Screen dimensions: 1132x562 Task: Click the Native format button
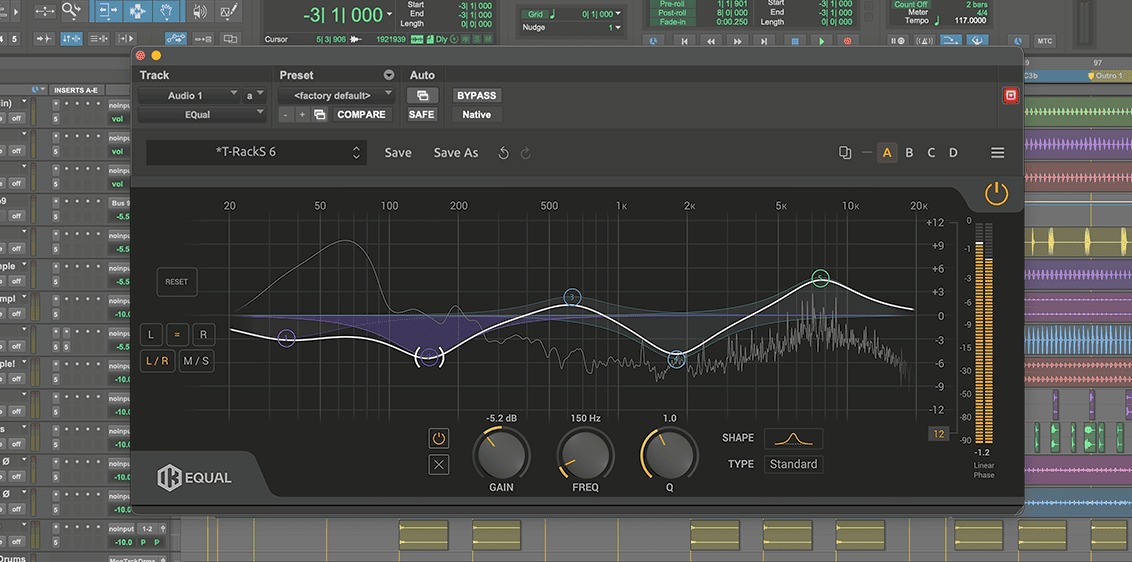(476, 114)
